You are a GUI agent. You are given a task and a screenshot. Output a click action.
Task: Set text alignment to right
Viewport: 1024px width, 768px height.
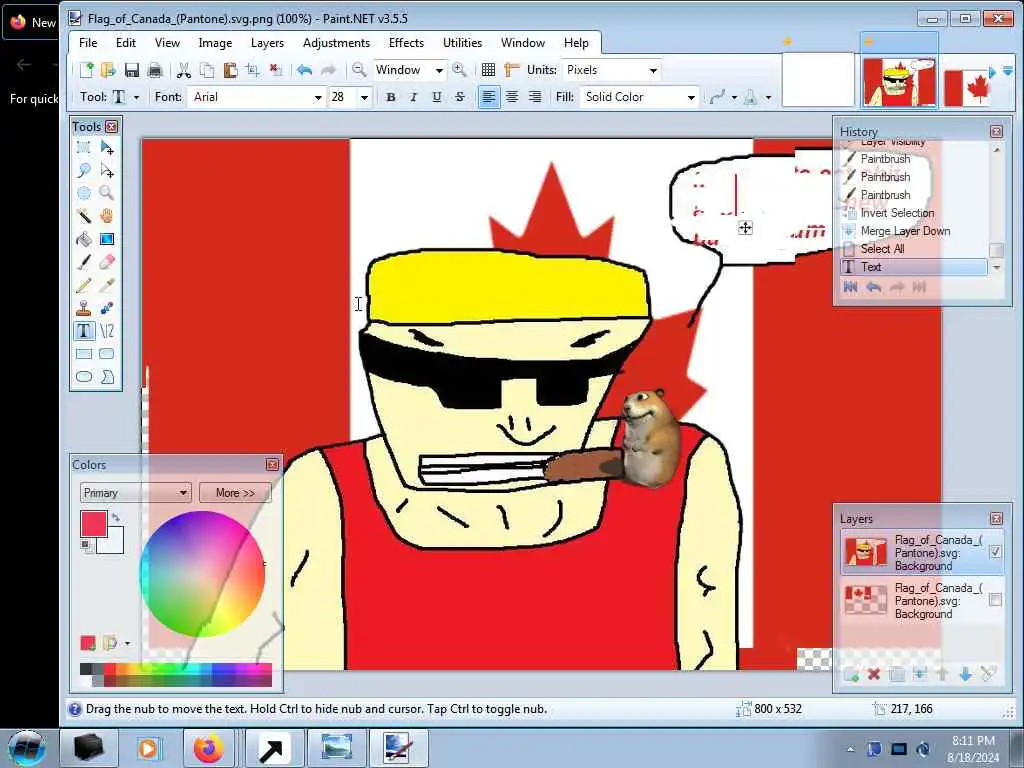coord(535,97)
